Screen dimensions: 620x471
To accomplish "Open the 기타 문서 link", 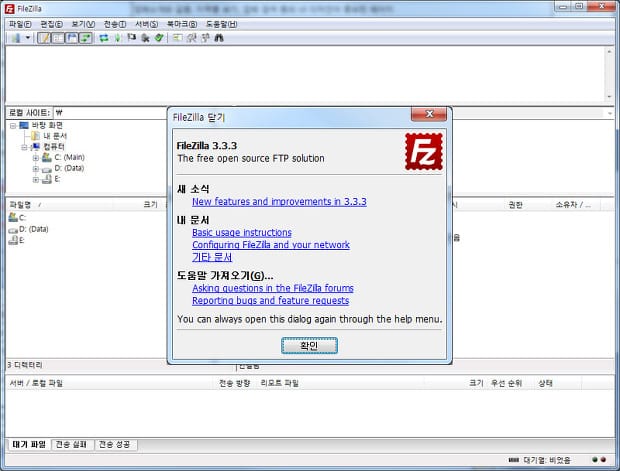I will [x=212, y=257].
